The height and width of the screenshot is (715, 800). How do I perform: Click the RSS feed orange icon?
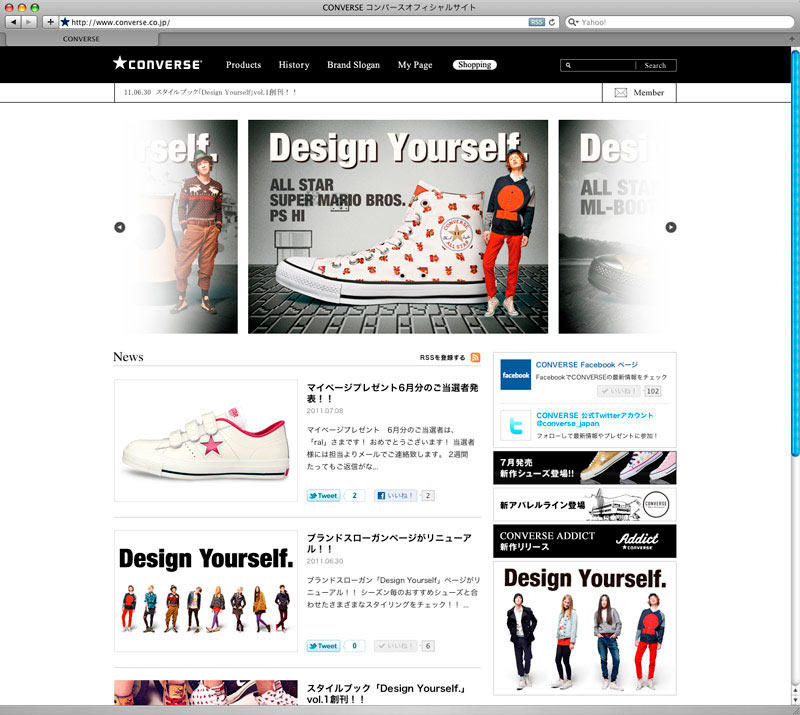475,357
